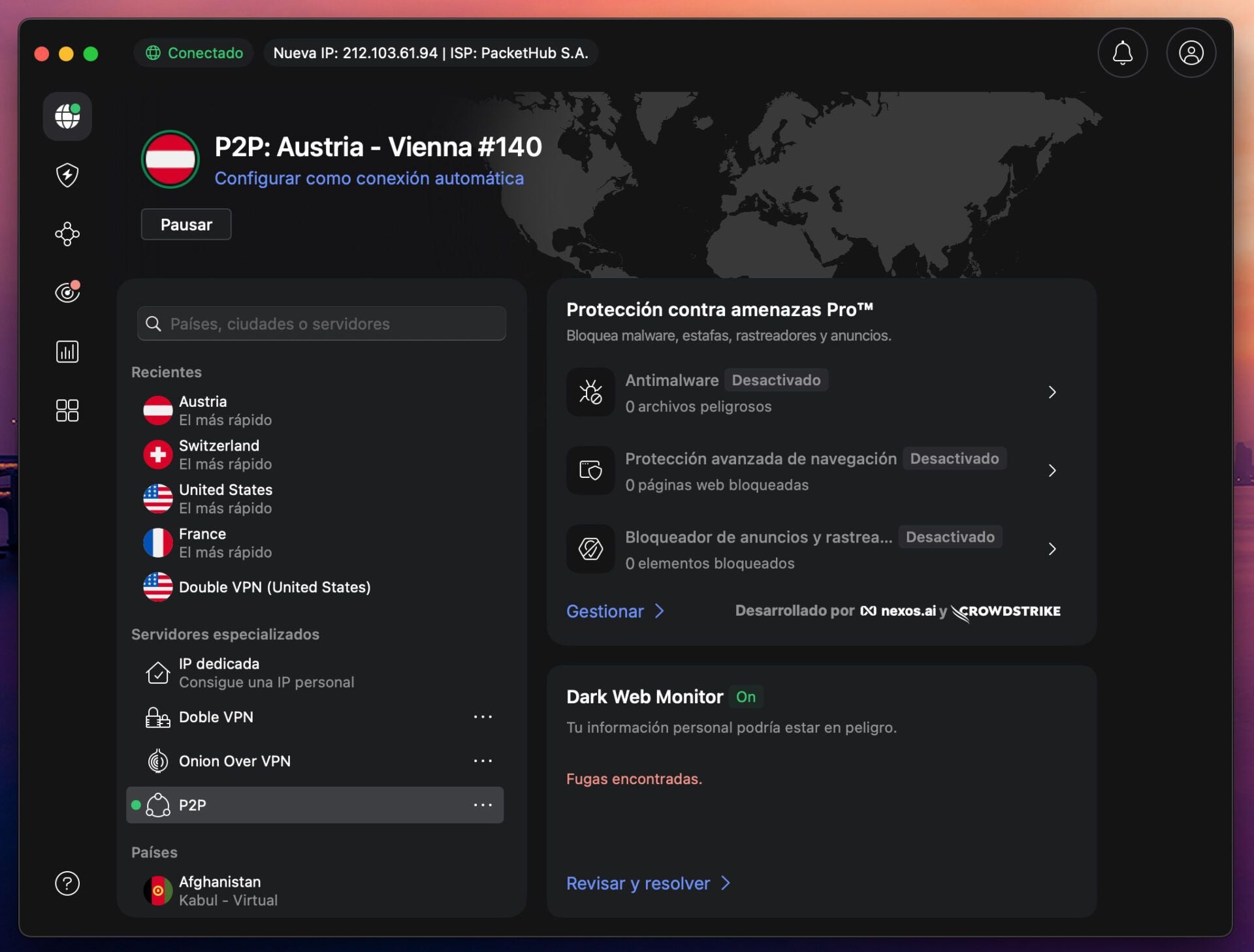
Task: Open the VPN globe tab in sidebar
Action: [67, 116]
